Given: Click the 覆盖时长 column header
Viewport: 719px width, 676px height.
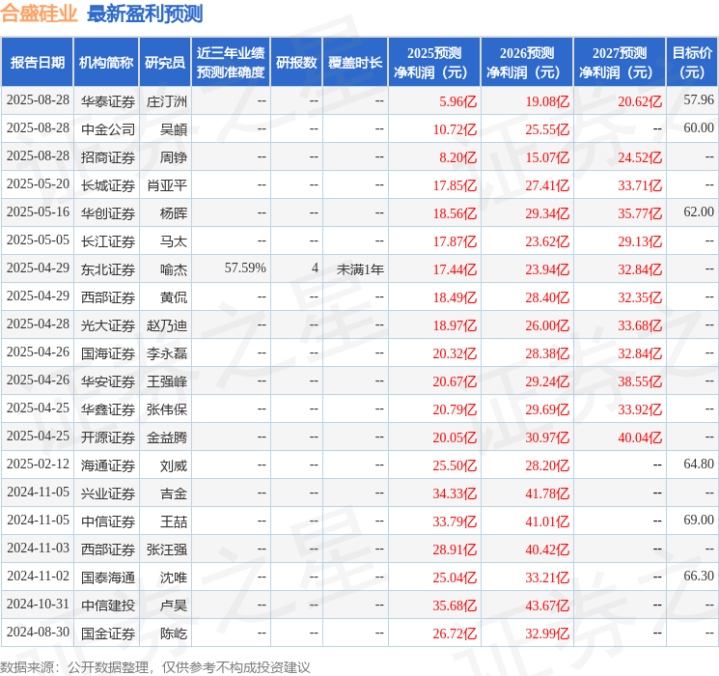Looking at the screenshot, I should point(355,62).
